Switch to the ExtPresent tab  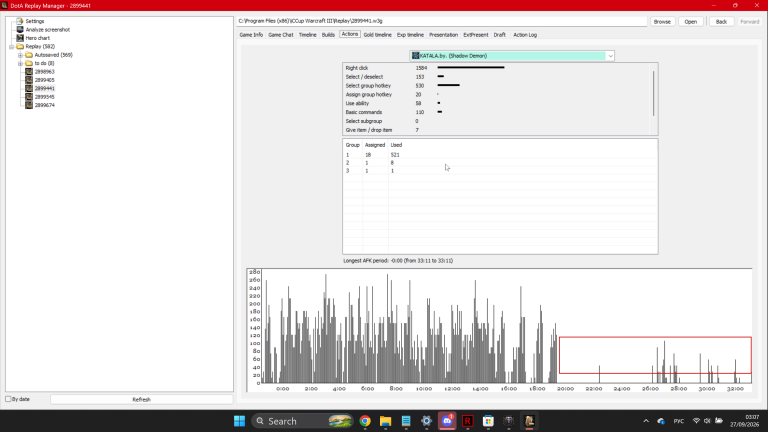click(476, 35)
